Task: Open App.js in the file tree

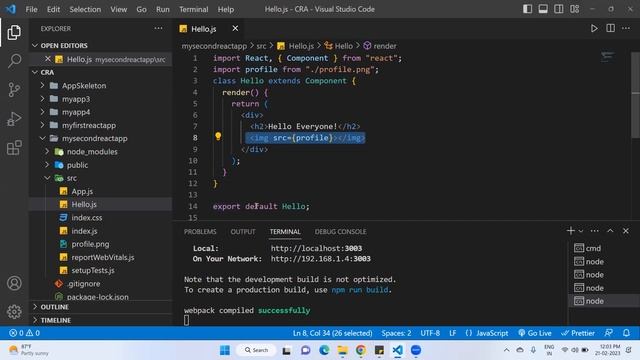Action: (82, 191)
